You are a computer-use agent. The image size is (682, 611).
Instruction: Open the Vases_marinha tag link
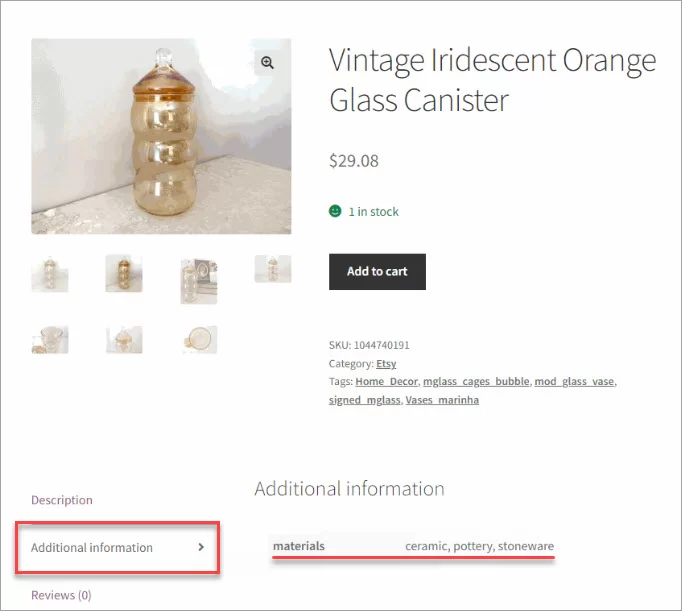(442, 400)
